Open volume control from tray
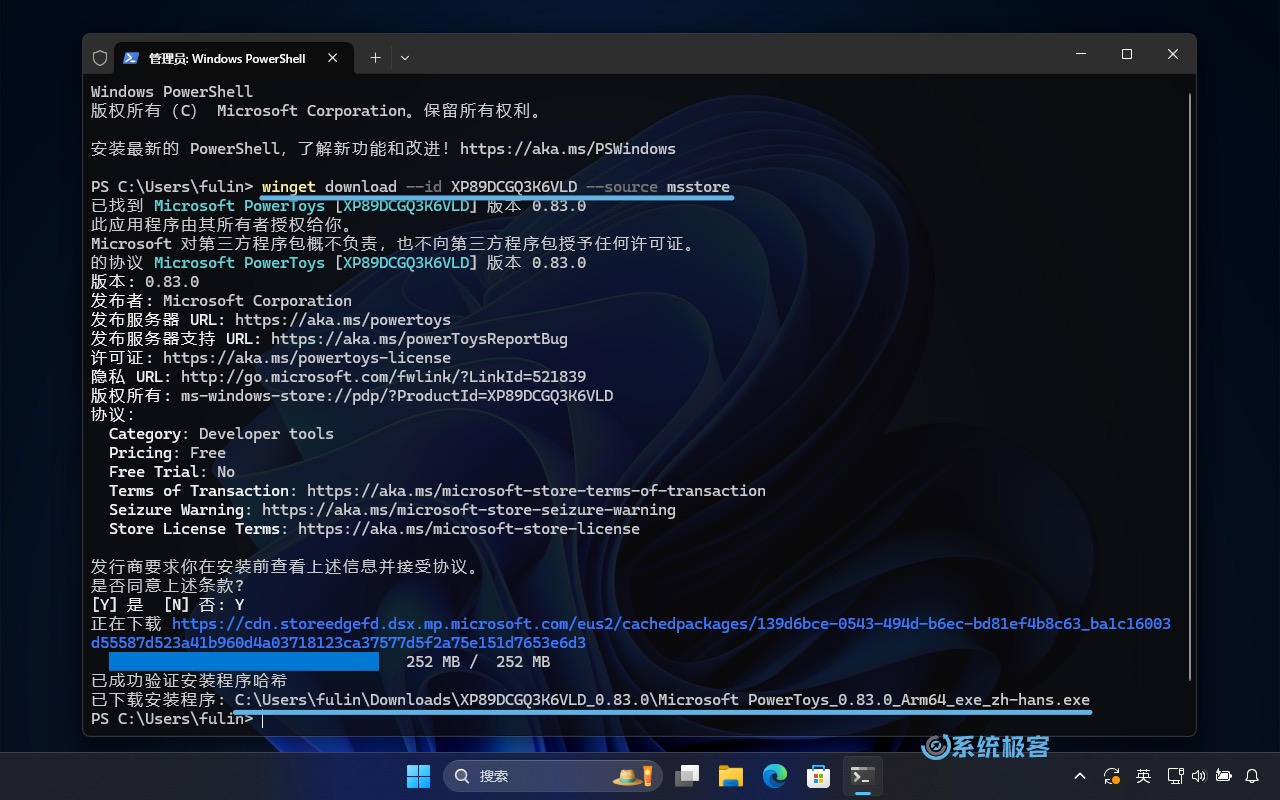 pyautogui.click(x=1198, y=776)
